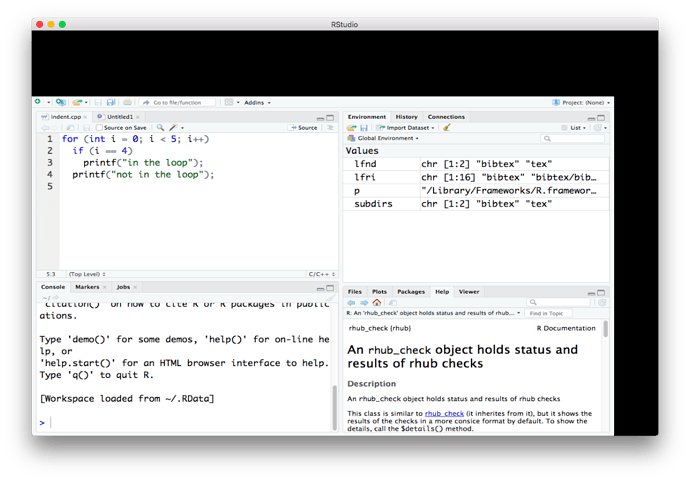Image resolution: width=690 pixels, height=481 pixels.
Task: Click the Open File folder icon
Action: point(77,103)
